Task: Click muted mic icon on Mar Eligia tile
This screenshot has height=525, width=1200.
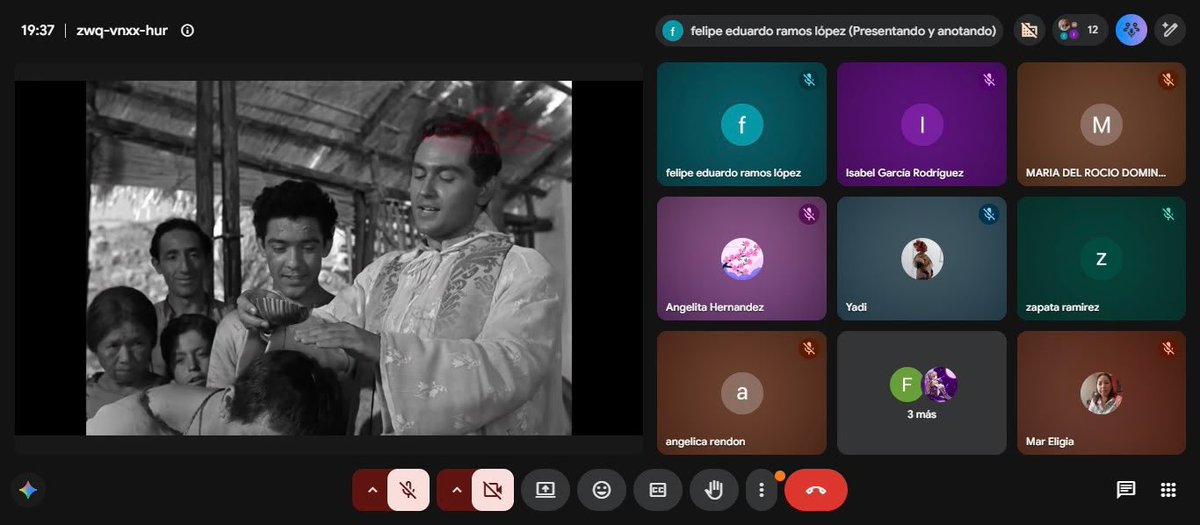Action: pos(1168,348)
